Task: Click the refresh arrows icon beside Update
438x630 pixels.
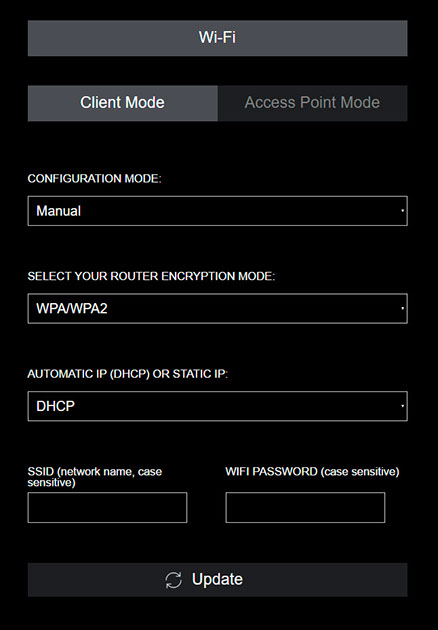Action: 174,580
